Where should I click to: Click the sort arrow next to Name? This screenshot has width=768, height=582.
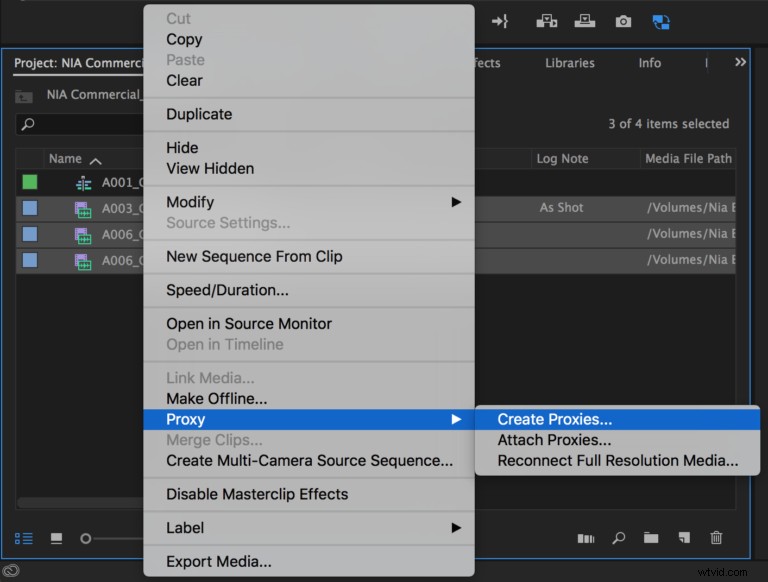point(96,161)
